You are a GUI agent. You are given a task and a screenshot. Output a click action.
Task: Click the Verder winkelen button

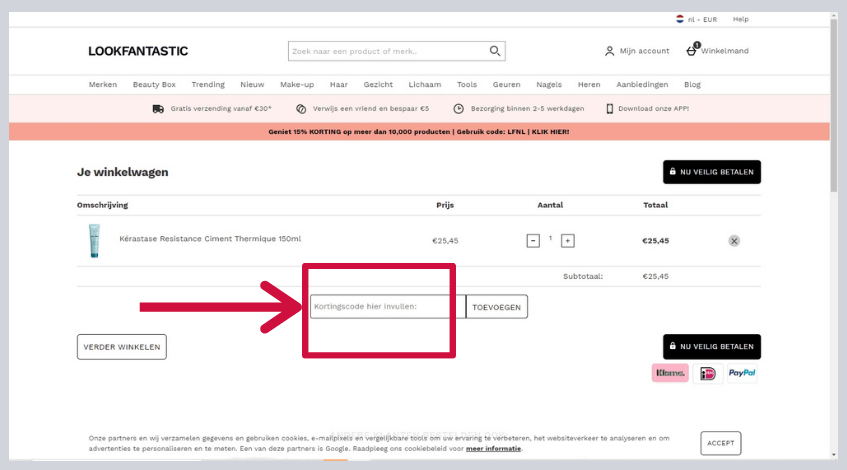[122, 347]
